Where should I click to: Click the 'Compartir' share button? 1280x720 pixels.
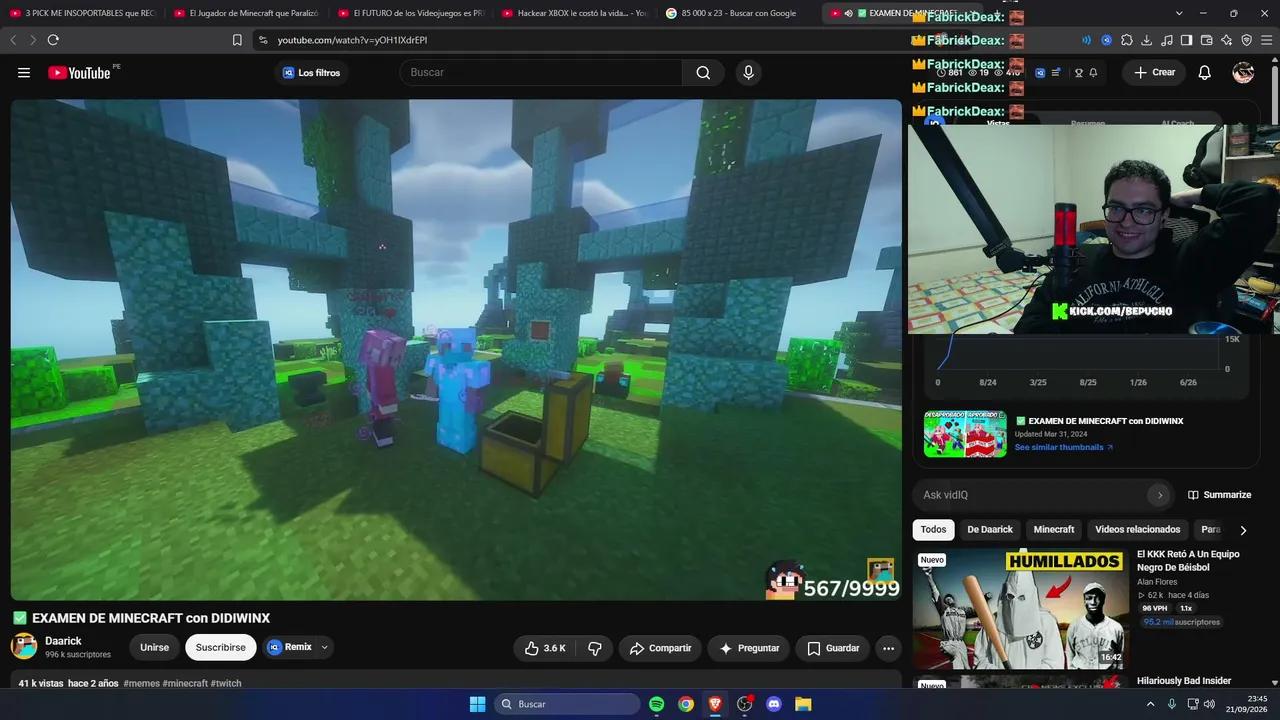click(x=660, y=648)
